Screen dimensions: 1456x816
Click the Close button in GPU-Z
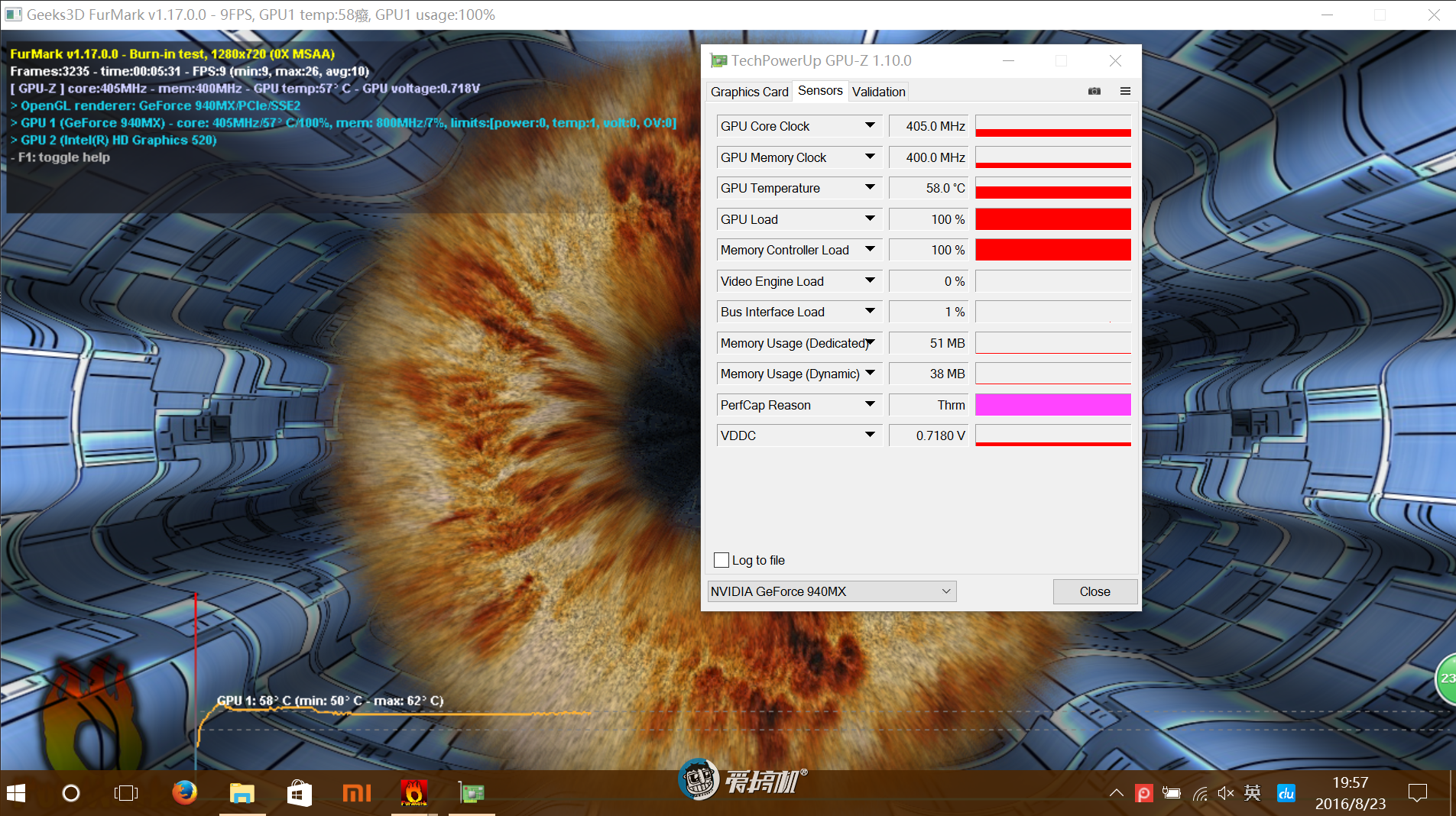pos(1094,591)
